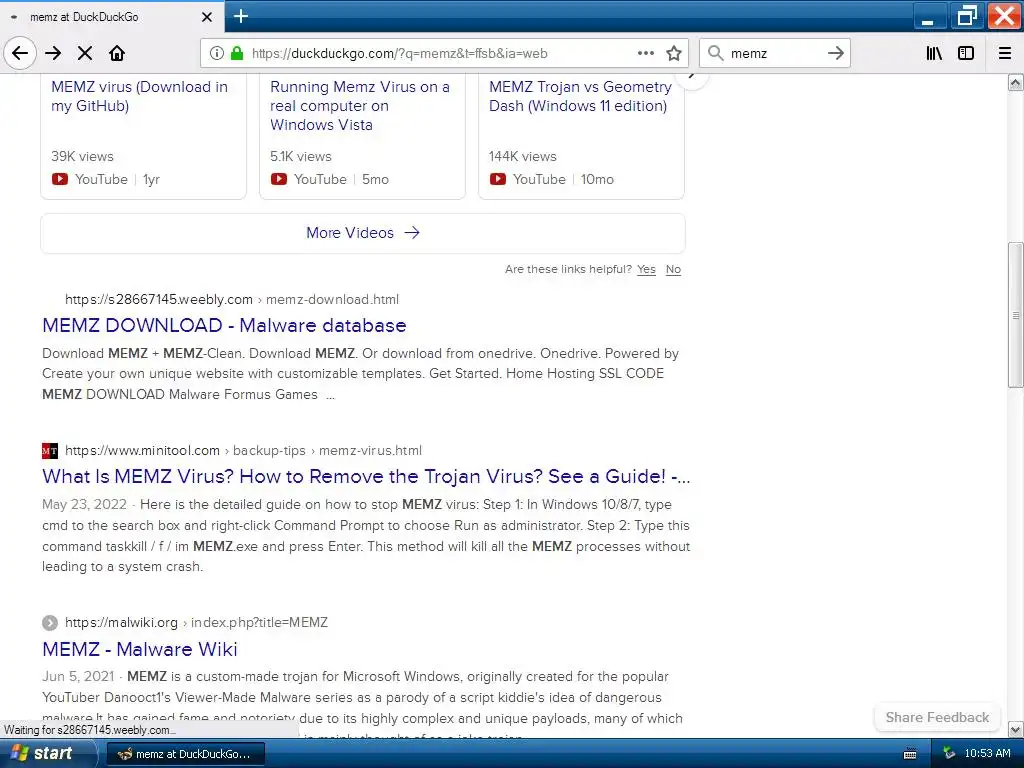Click the 39K views text
This screenshot has height=768, width=1024.
click(x=82, y=157)
